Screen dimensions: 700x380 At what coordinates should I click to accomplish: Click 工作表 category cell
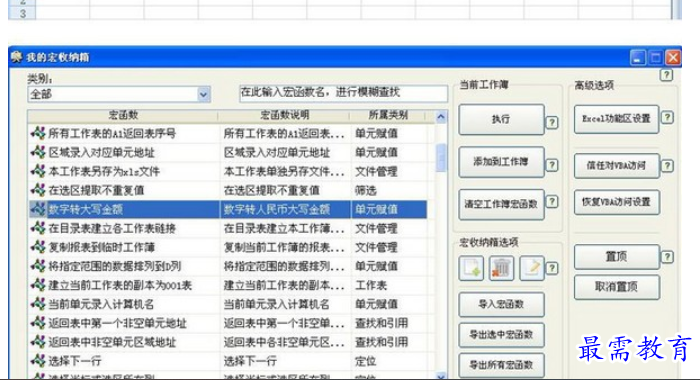[371, 285]
